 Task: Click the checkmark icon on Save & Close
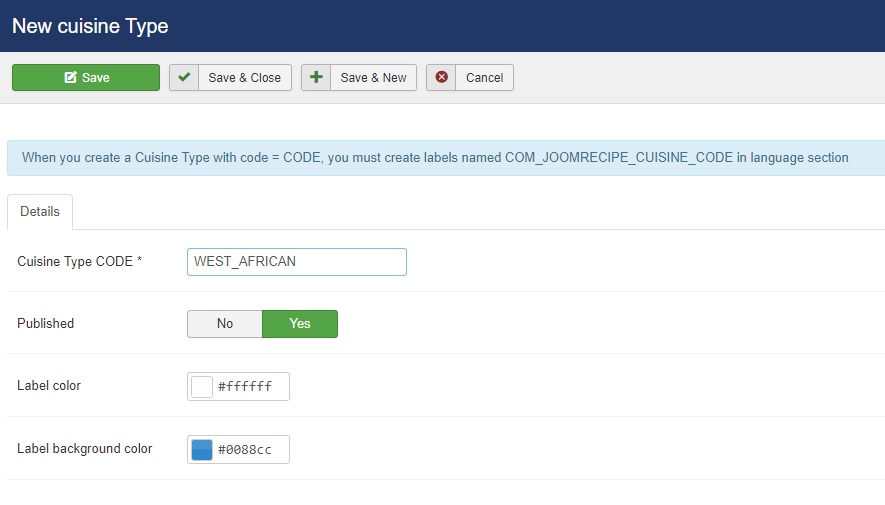coord(184,77)
